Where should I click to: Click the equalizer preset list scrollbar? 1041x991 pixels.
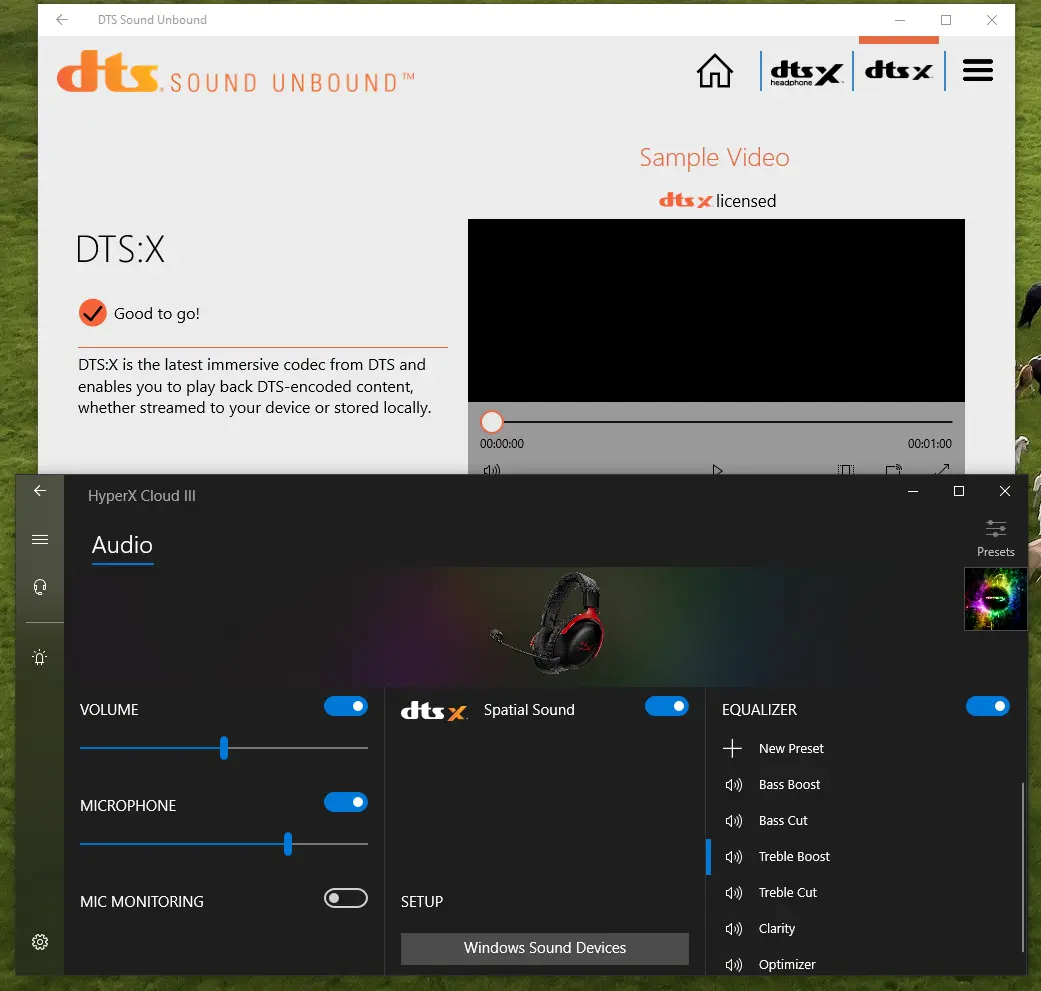pyautogui.click(x=1022, y=868)
